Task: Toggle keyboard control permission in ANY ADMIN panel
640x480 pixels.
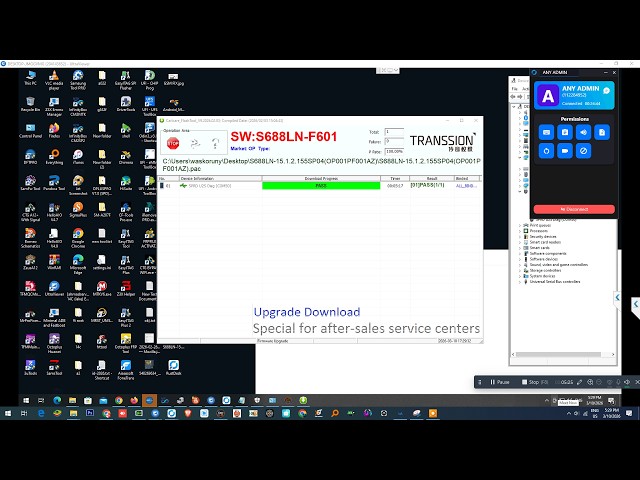Action: pyautogui.click(x=546, y=132)
